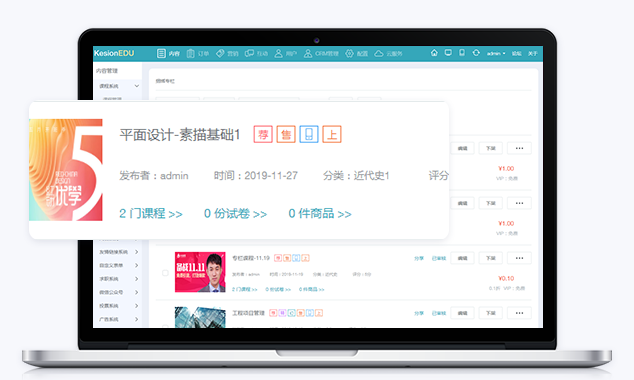
Task: Open the 云服务 cloud services menu
Action: [x=388, y=53]
